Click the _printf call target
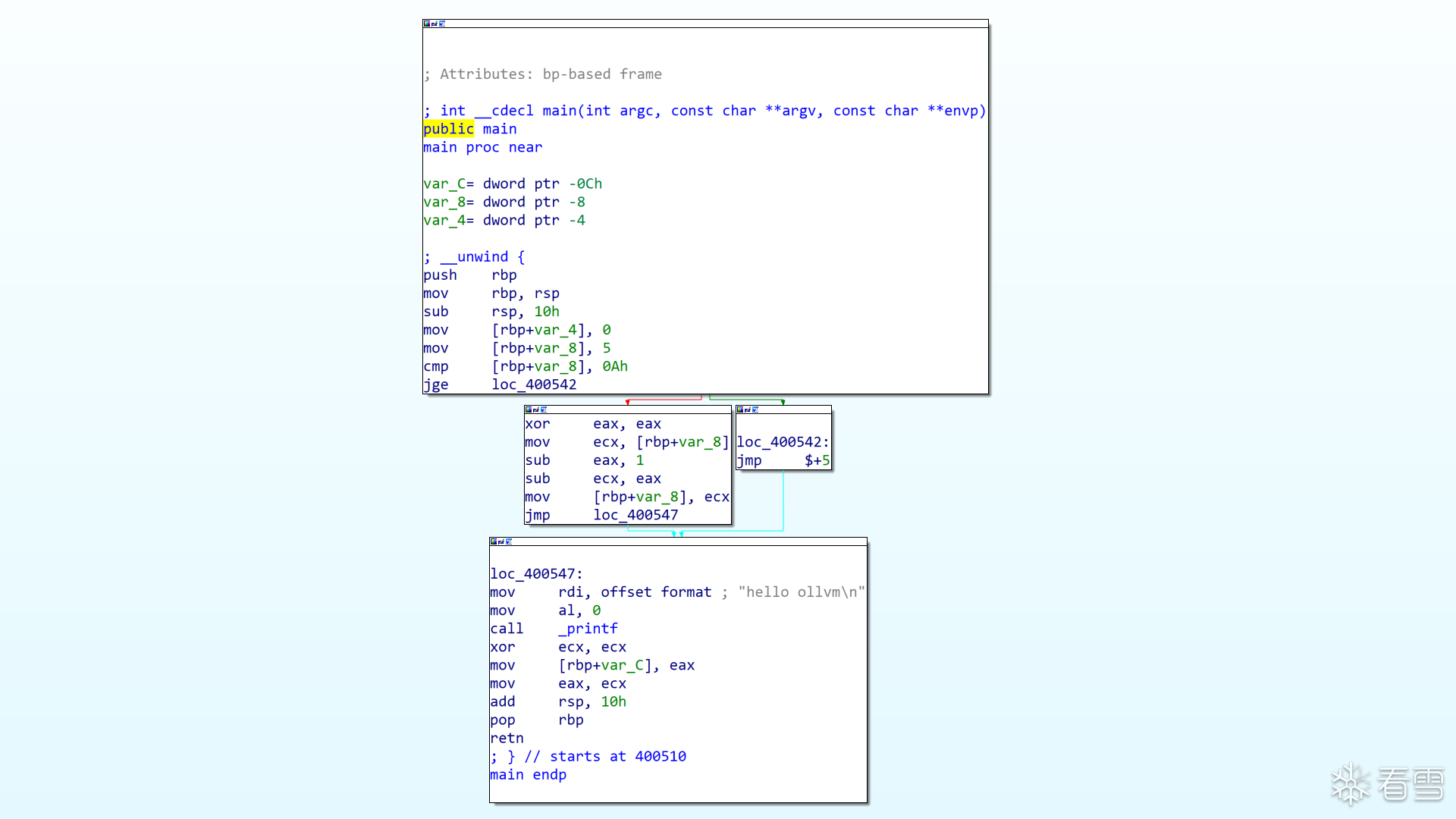The width and height of the screenshot is (1456, 819). tap(588, 629)
